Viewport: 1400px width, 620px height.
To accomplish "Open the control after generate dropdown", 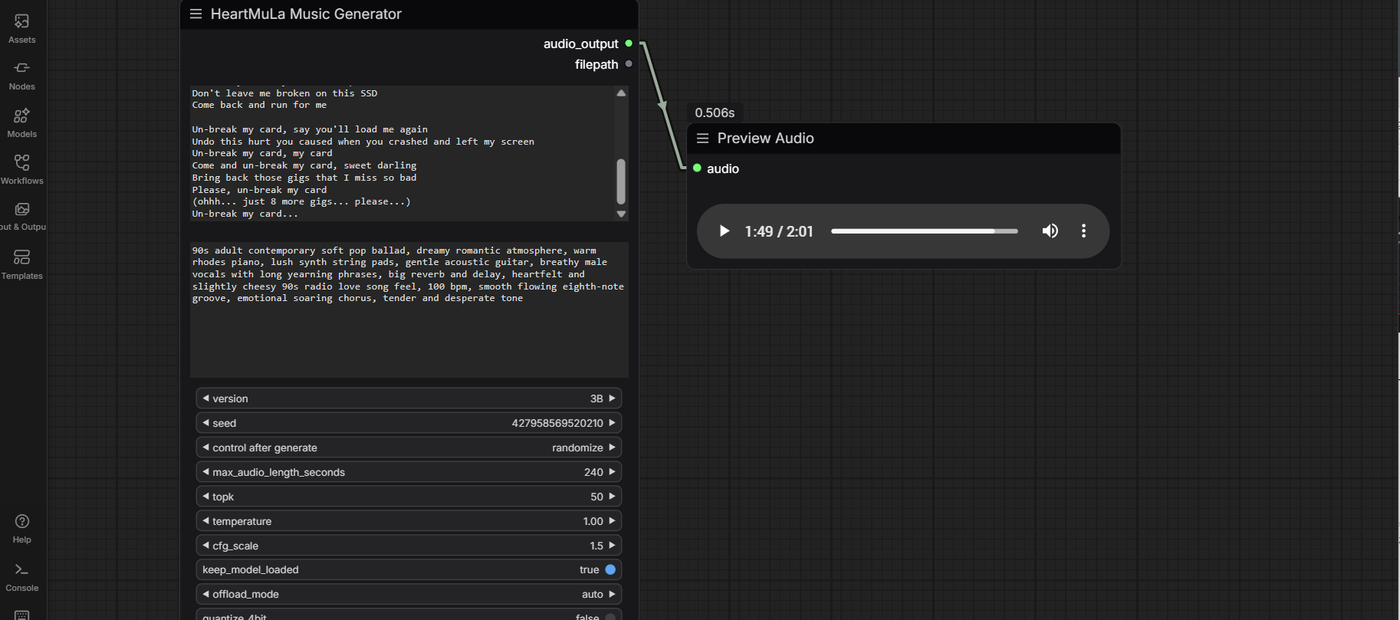I will coord(408,448).
